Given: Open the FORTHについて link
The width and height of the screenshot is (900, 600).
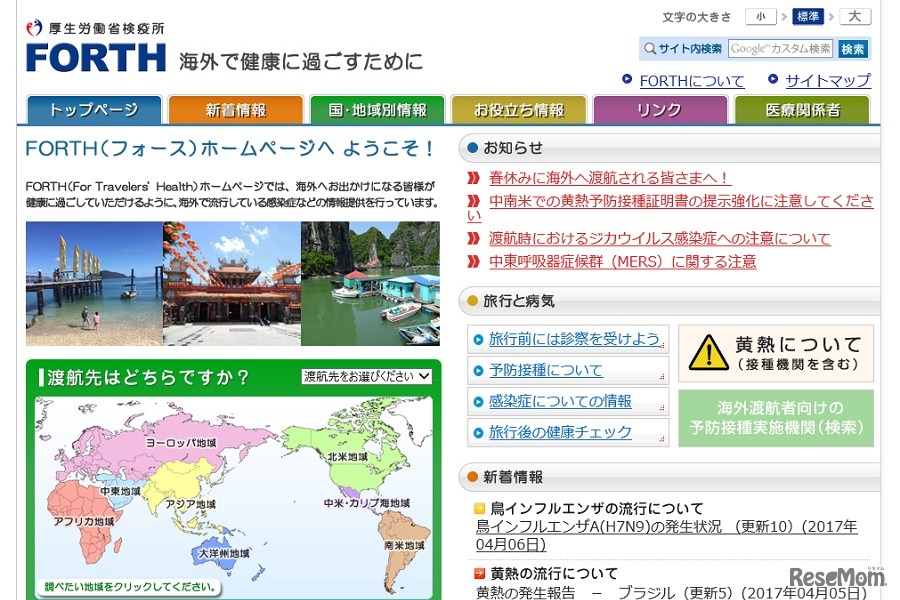Looking at the screenshot, I should pyautogui.click(x=691, y=81).
